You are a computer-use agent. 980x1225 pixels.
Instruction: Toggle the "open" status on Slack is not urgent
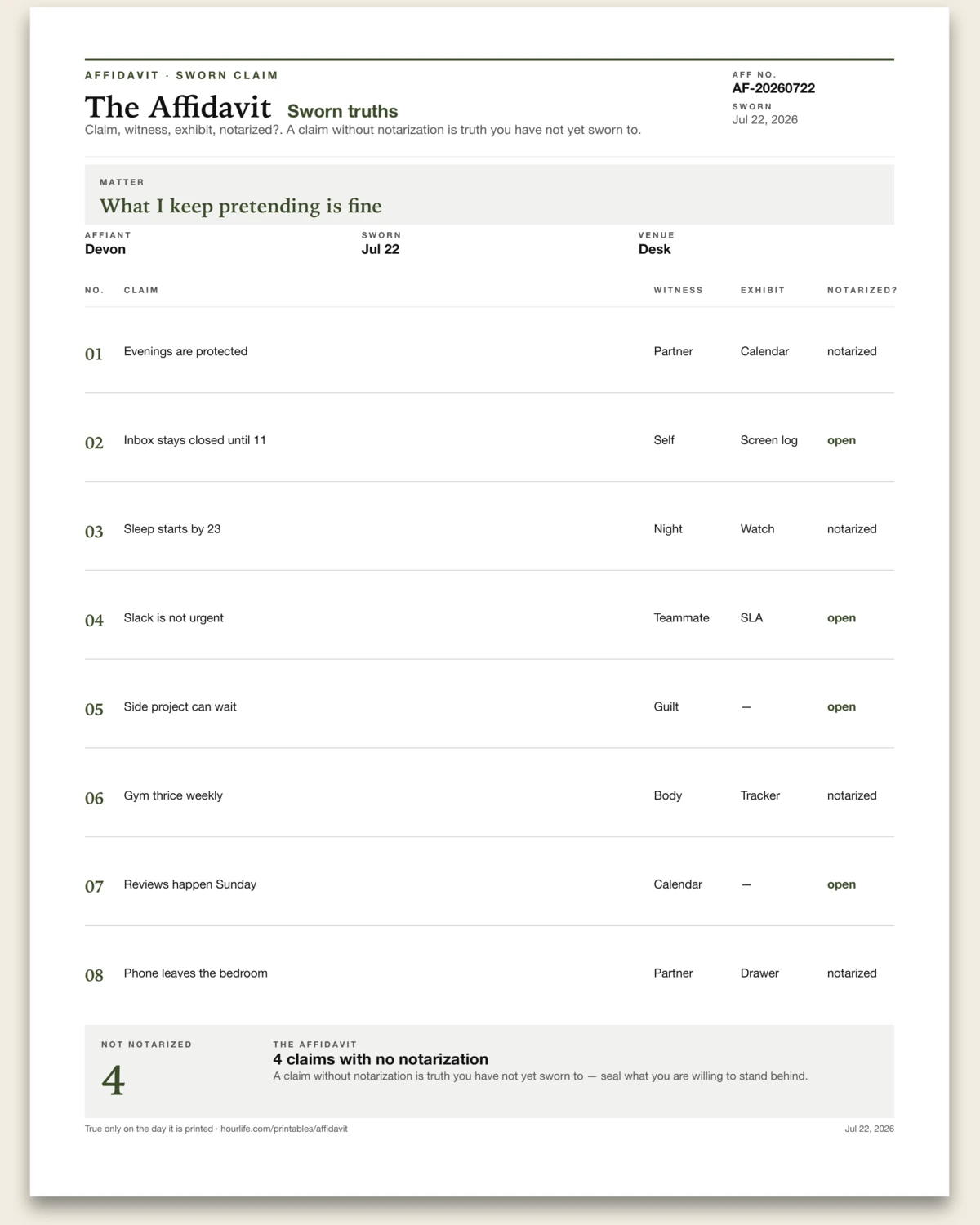[841, 618]
